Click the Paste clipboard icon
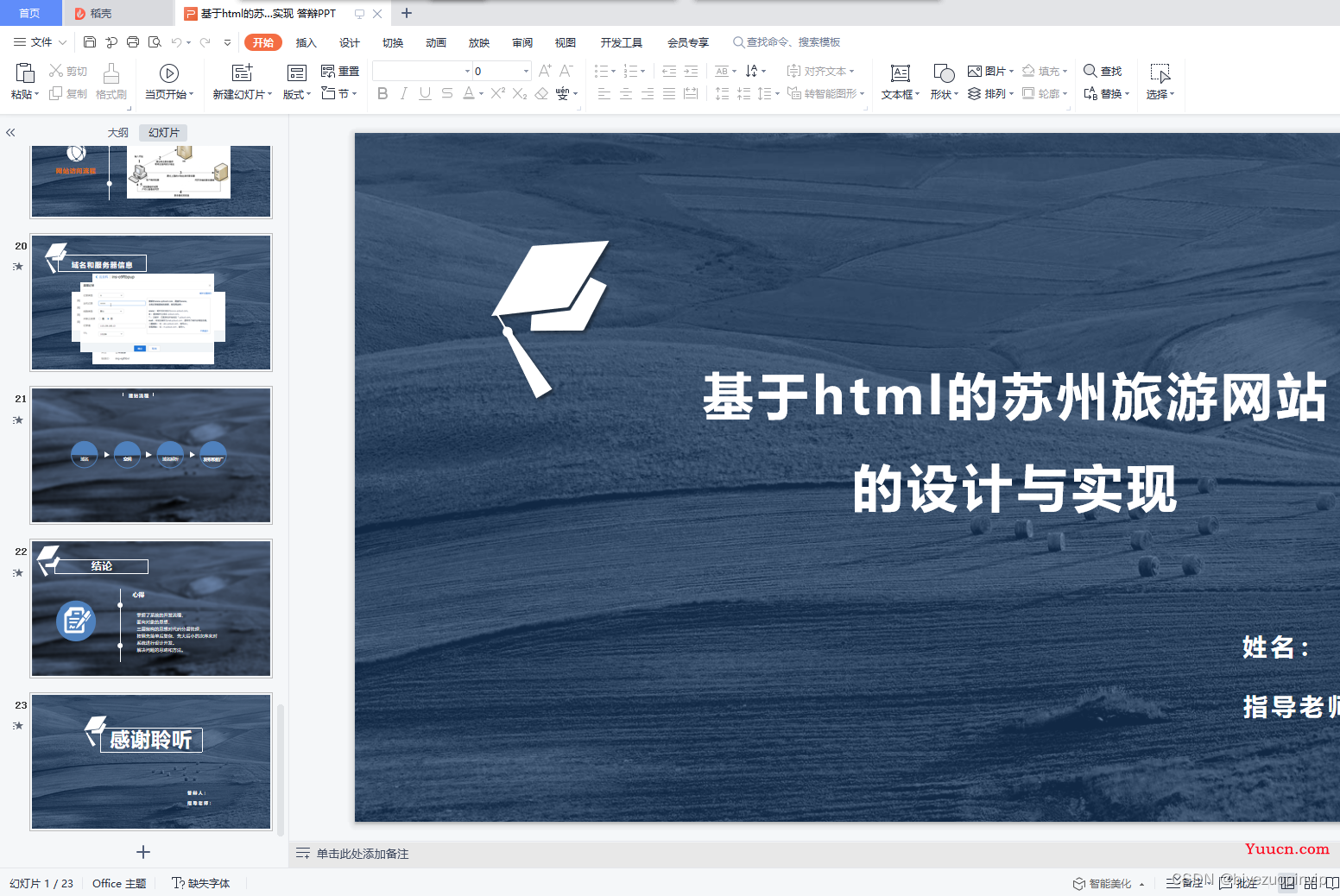This screenshot has height=896, width=1340. 24,73
